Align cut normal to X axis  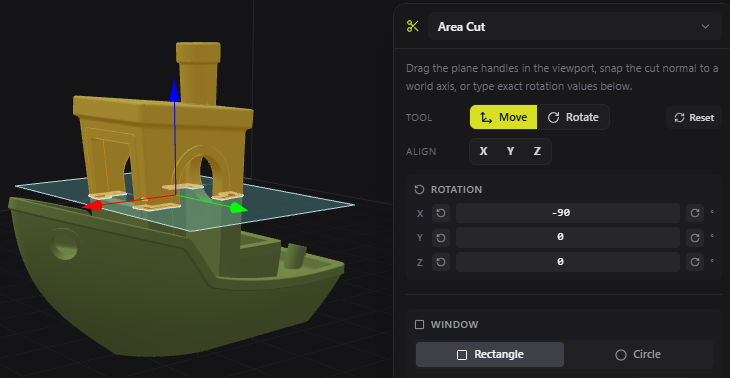(x=484, y=151)
